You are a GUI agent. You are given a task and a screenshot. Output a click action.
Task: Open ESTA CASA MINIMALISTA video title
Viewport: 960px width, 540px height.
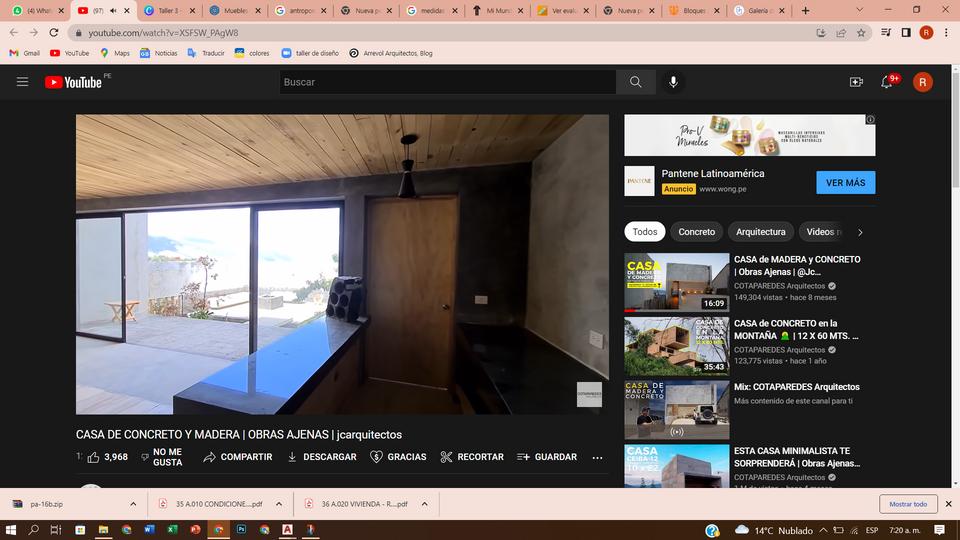[x=797, y=457]
